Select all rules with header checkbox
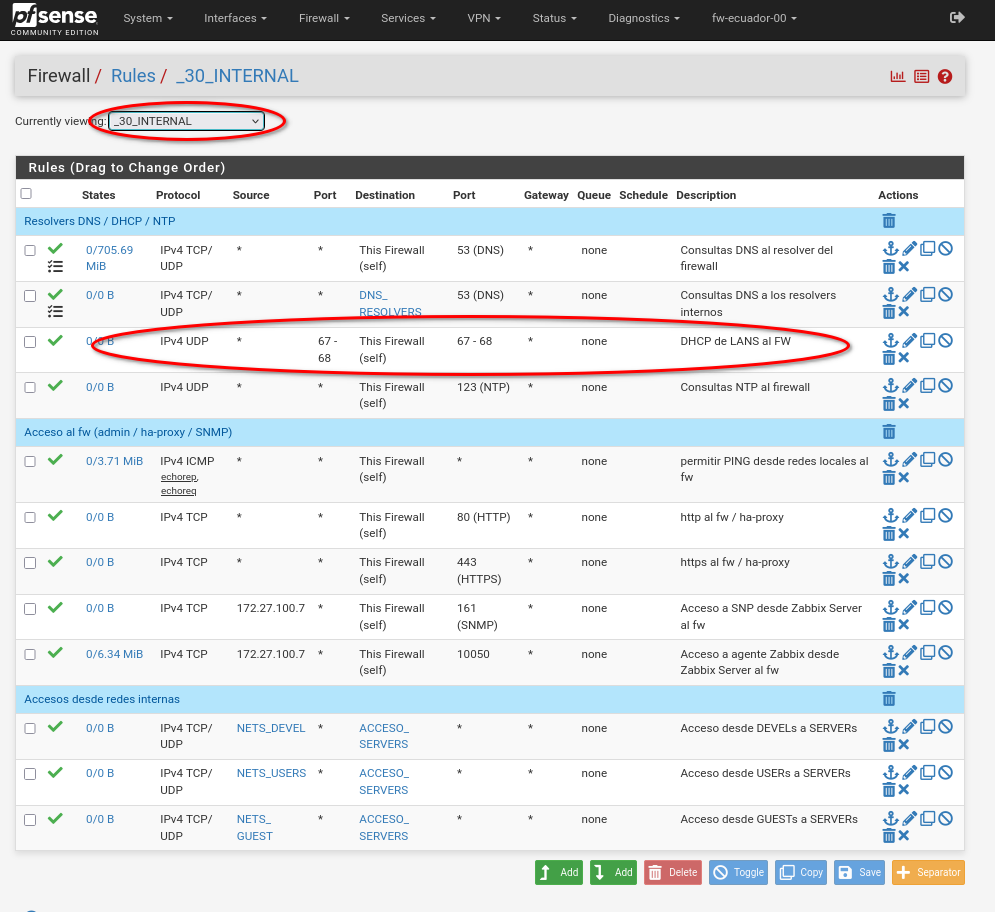 [26, 194]
